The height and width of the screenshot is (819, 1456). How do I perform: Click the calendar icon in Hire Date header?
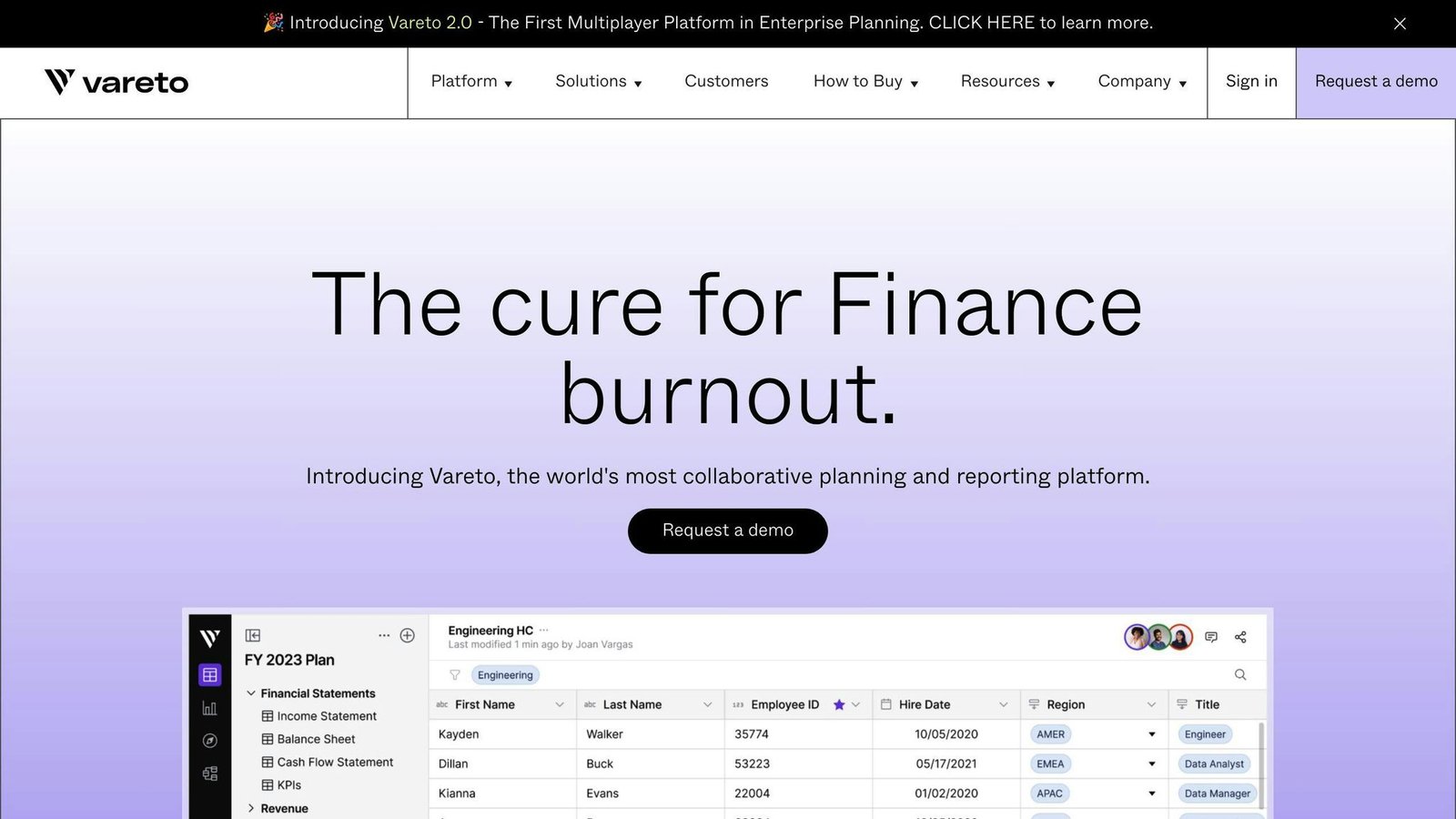(886, 704)
